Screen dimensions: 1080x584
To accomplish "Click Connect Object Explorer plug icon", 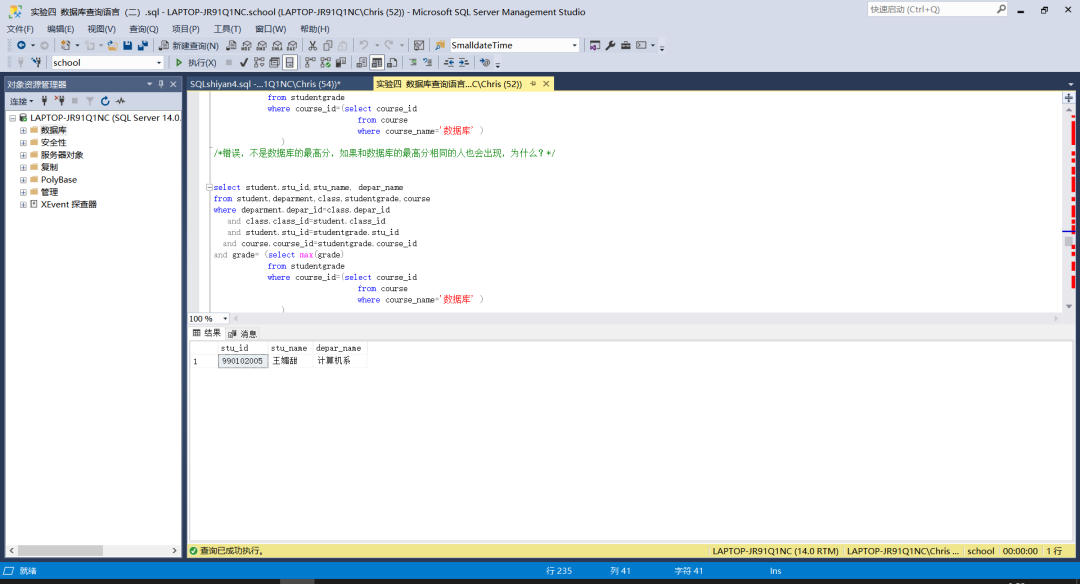I will point(44,101).
